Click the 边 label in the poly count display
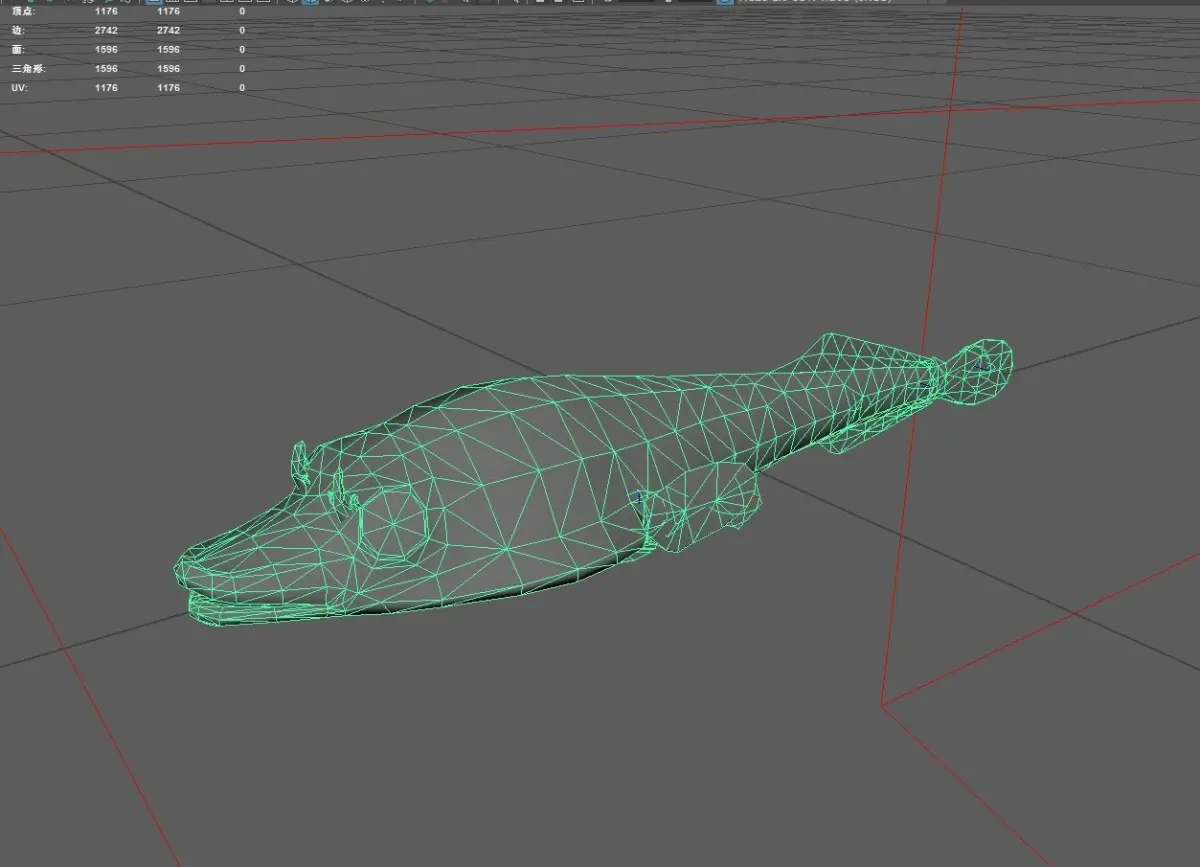This screenshot has height=867, width=1200. point(16,31)
